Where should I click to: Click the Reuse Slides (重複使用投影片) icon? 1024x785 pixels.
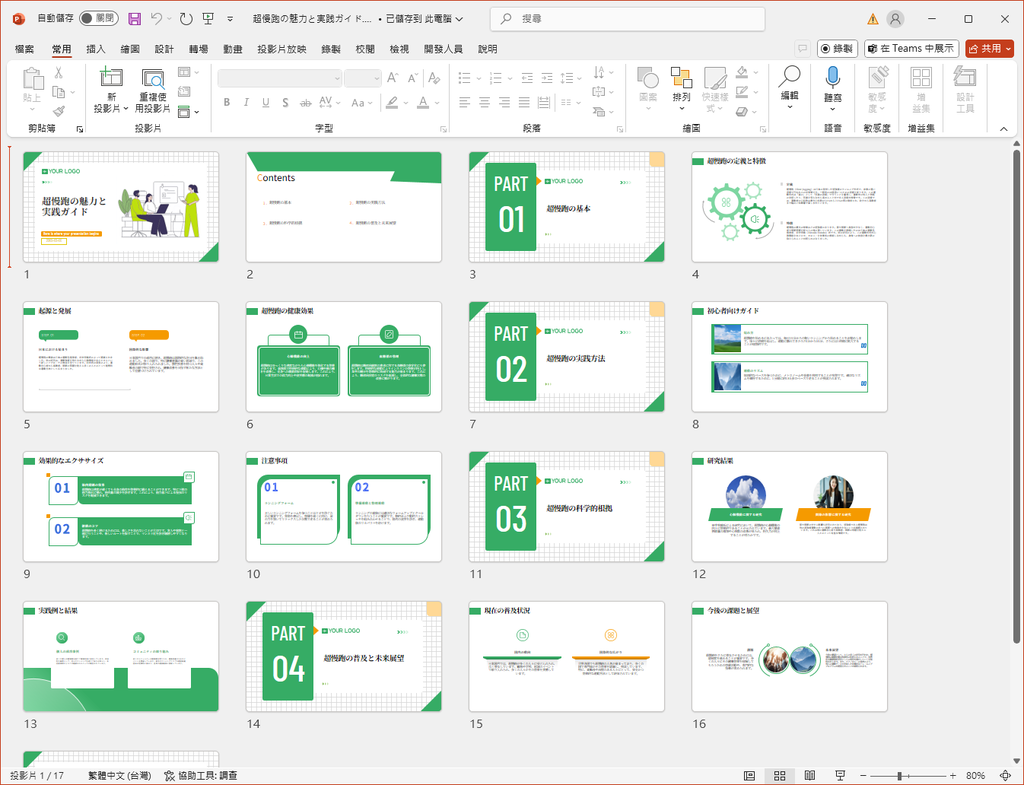point(152,78)
